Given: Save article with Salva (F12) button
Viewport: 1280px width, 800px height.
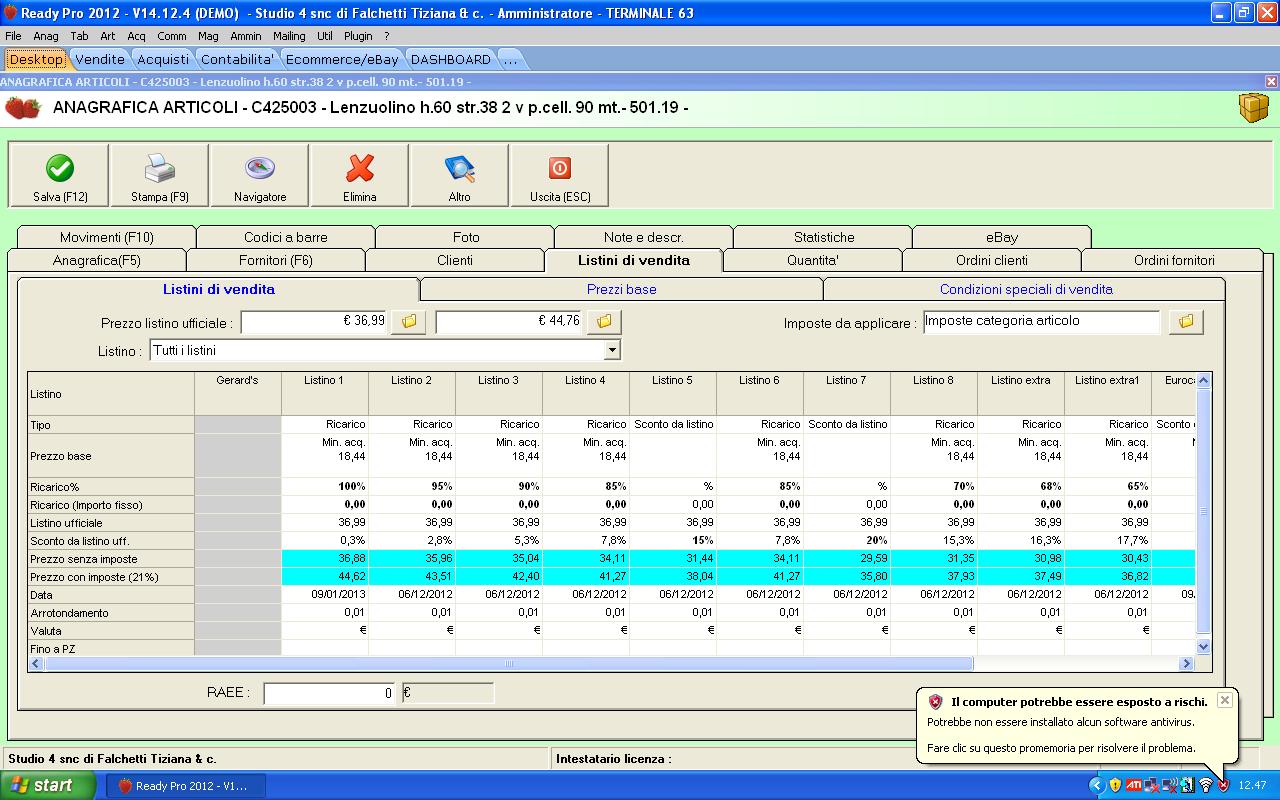Looking at the screenshot, I should pos(60,175).
